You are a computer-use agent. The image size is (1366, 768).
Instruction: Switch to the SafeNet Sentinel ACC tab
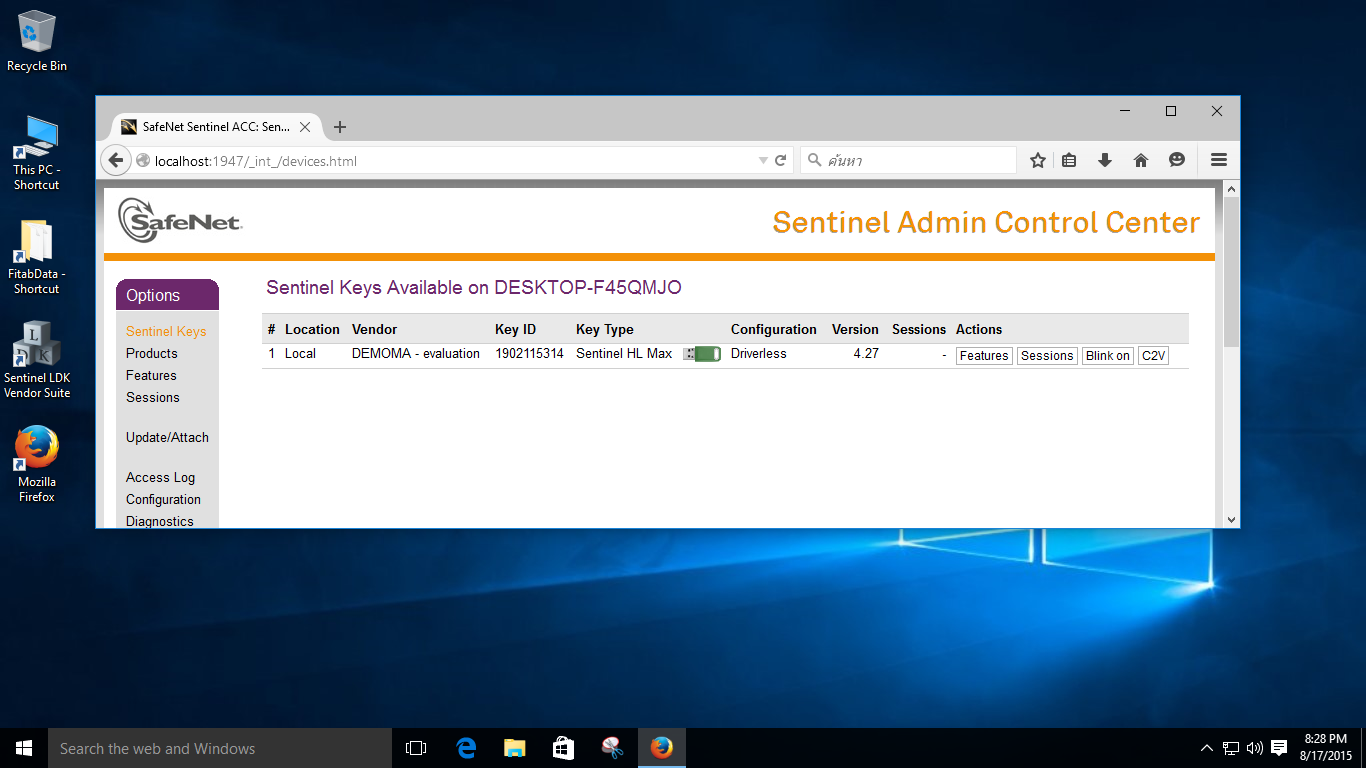pos(210,127)
